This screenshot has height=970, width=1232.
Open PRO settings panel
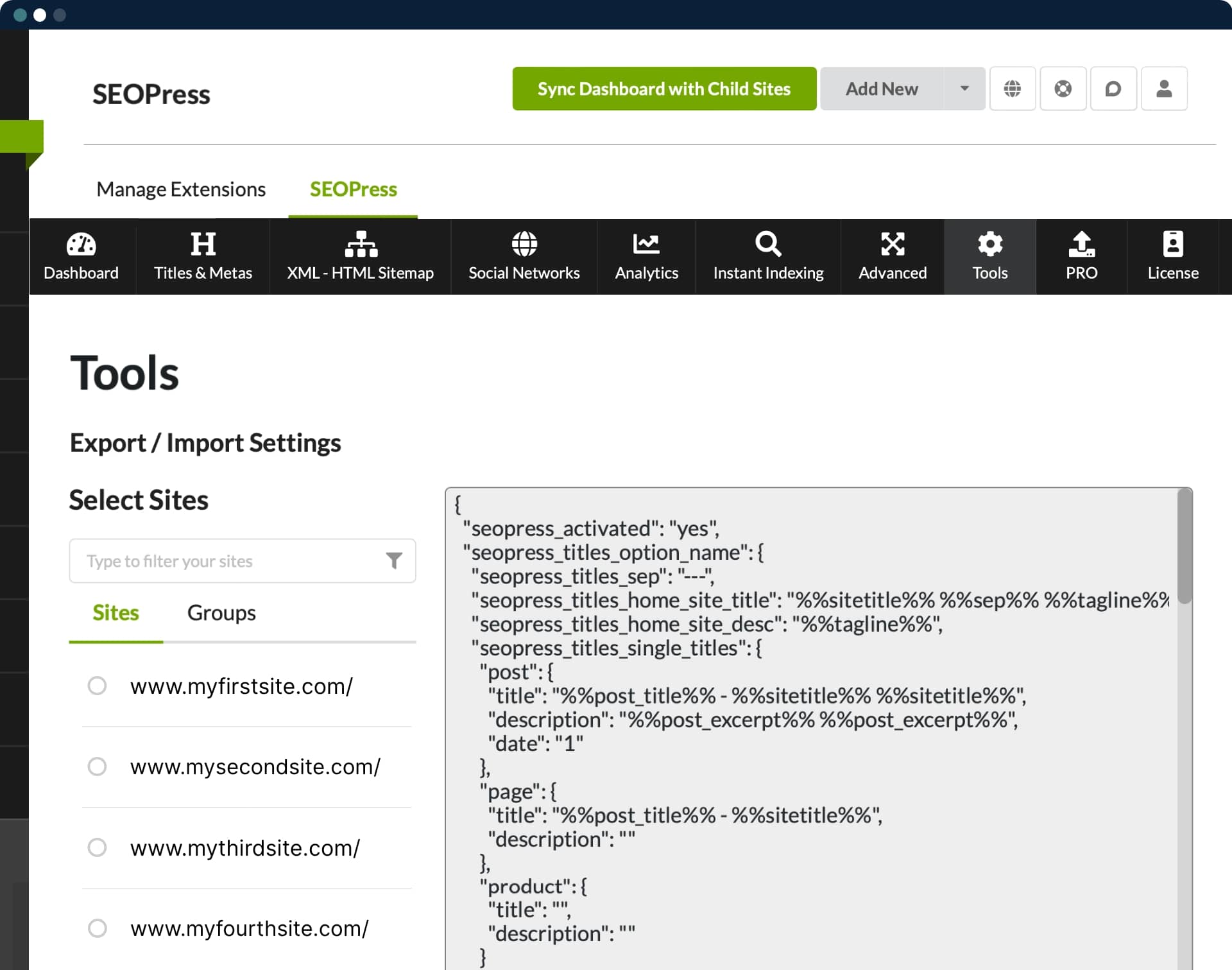point(1080,256)
